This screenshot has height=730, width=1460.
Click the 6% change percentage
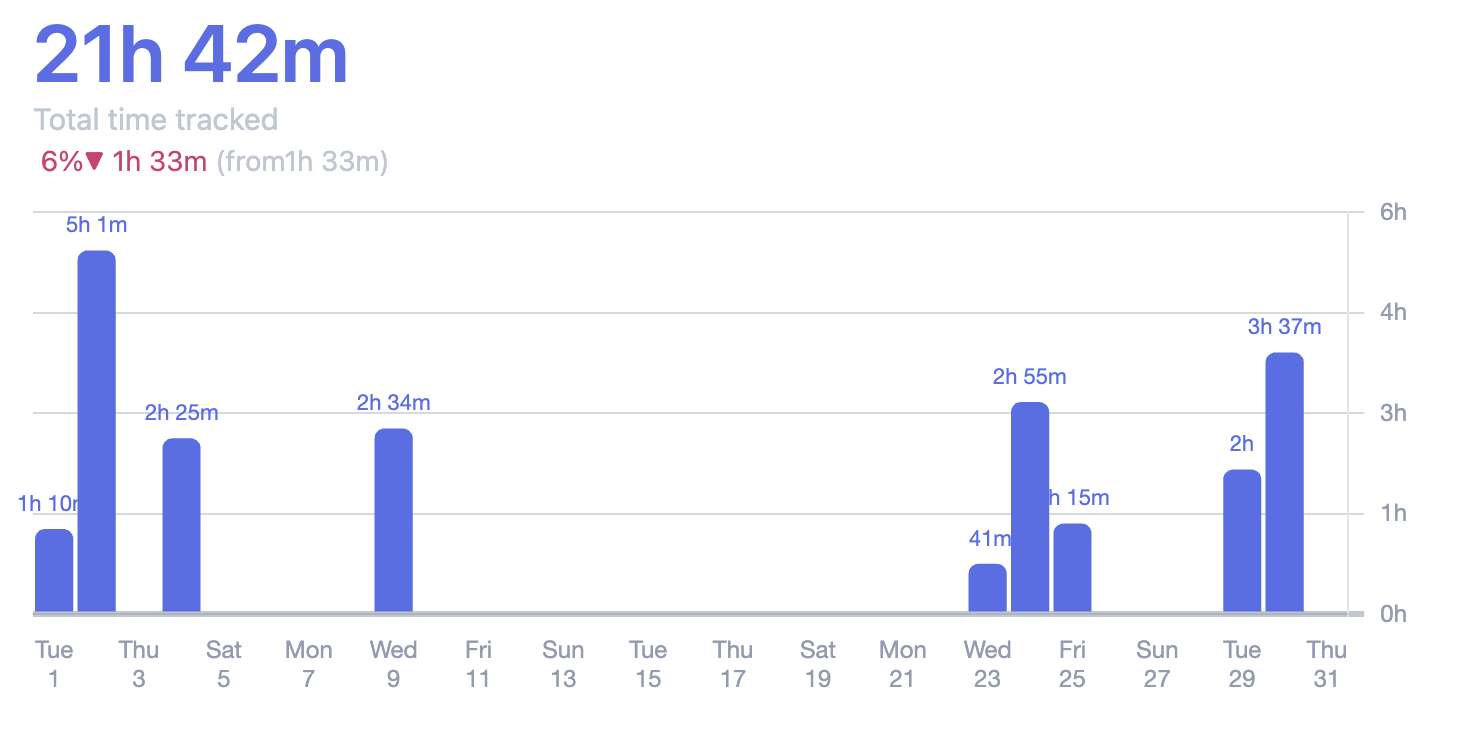pyautogui.click(x=61, y=161)
